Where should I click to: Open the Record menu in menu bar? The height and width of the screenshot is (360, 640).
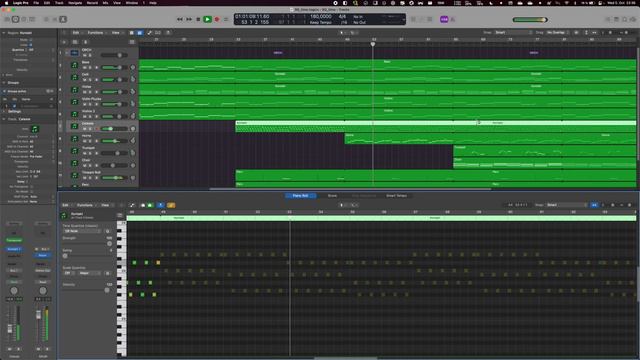tap(92, 3)
